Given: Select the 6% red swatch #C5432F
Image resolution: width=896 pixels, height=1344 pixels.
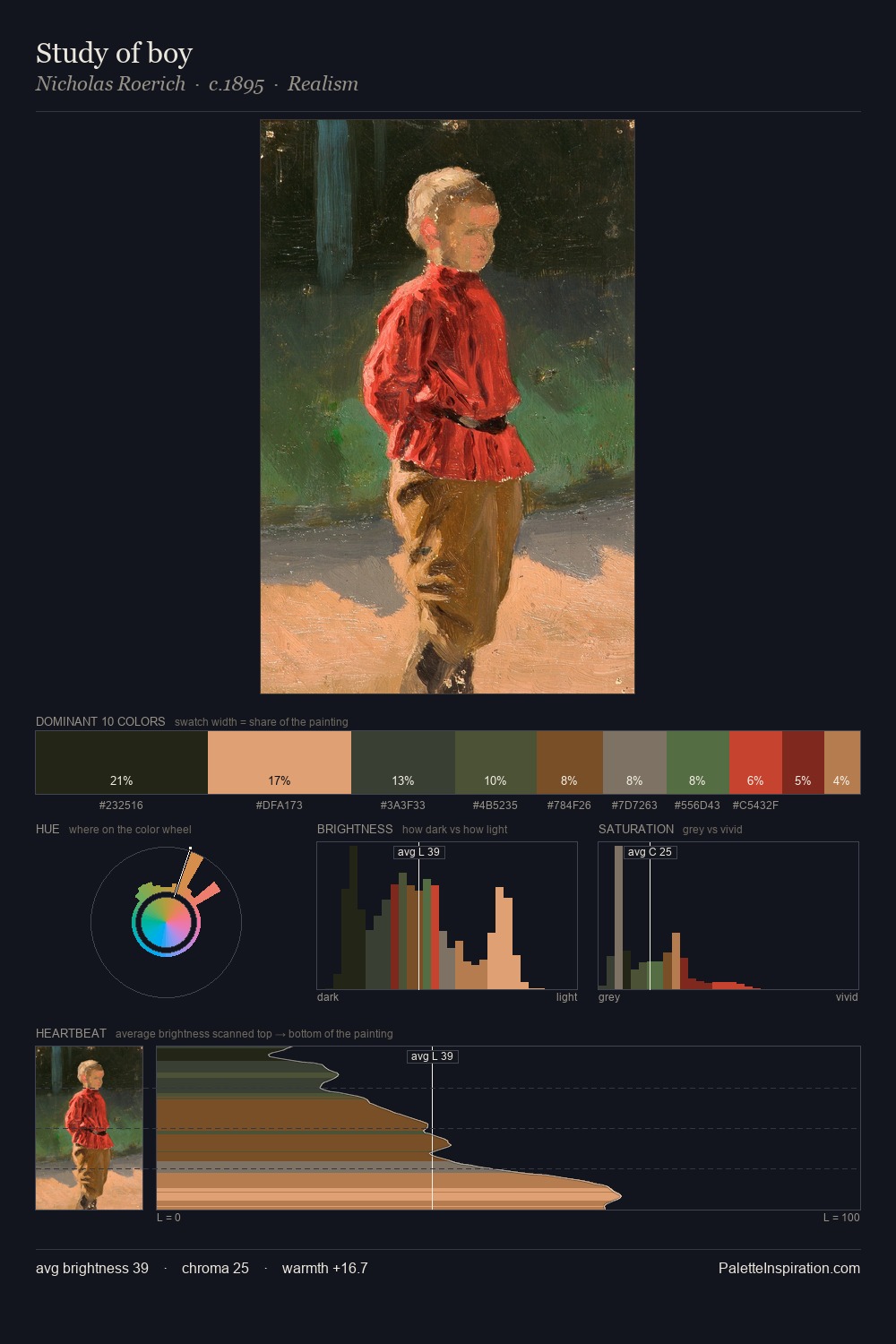Looking at the screenshot, I should 755,762.
